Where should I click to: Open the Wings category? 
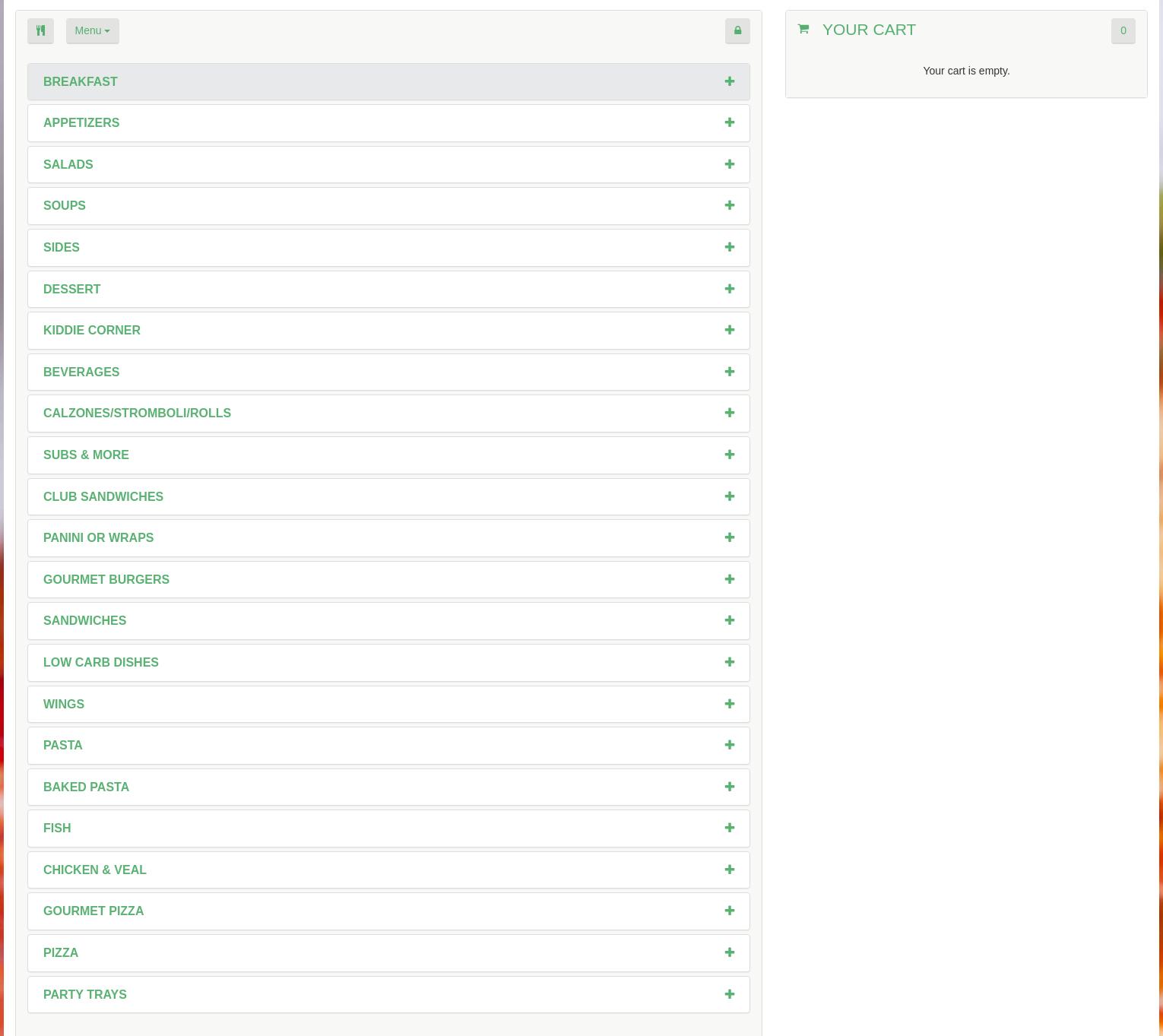pos(388,704)
